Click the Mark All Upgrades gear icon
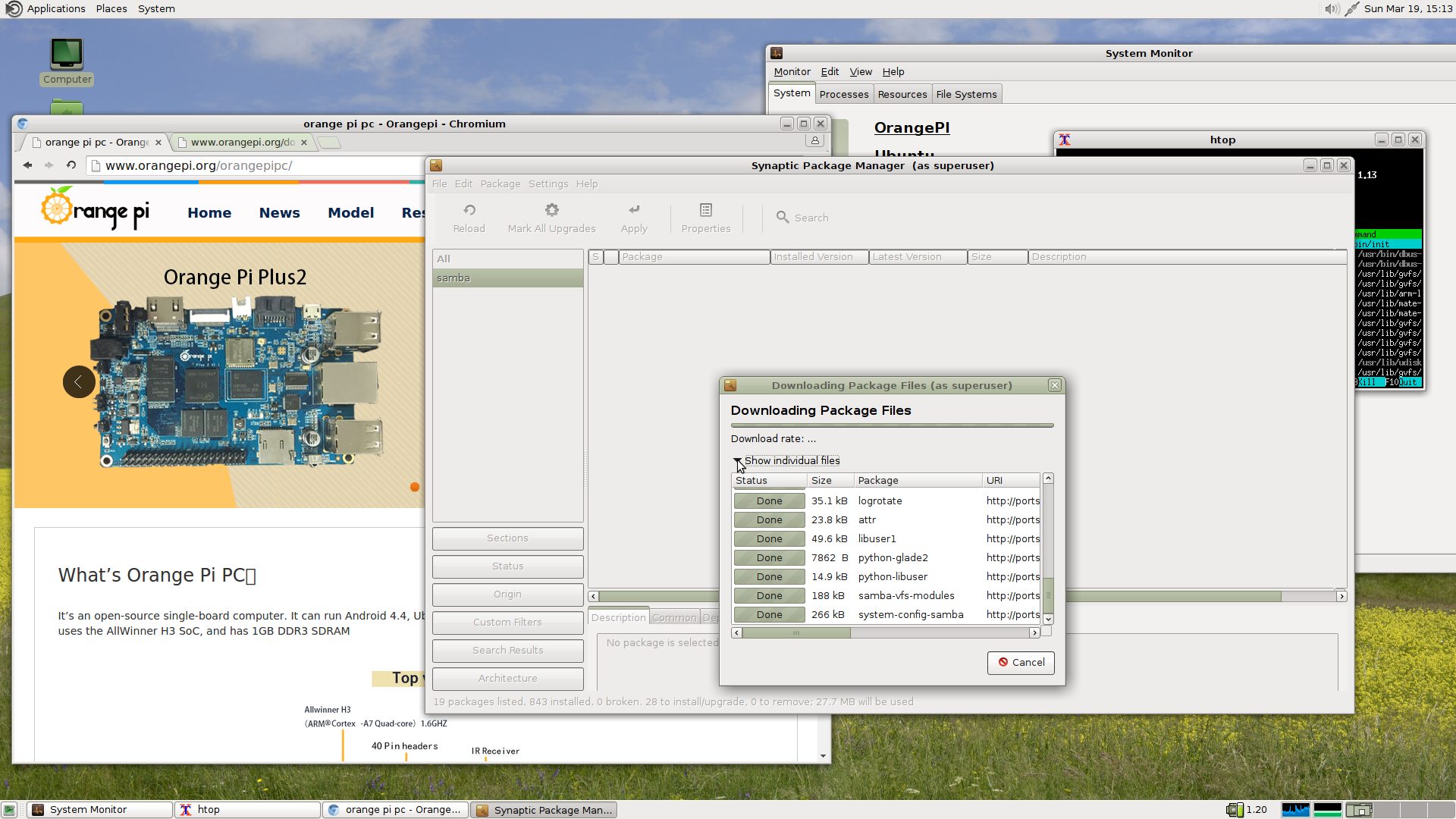1456x819 pixels. click(x=552, y=210)
